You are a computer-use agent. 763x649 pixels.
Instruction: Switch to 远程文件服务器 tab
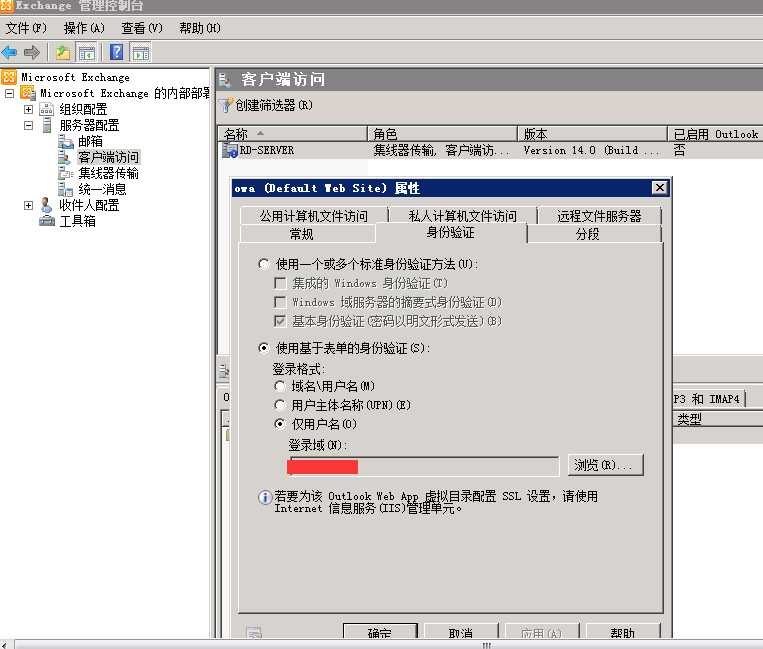(x=600, y=216)
